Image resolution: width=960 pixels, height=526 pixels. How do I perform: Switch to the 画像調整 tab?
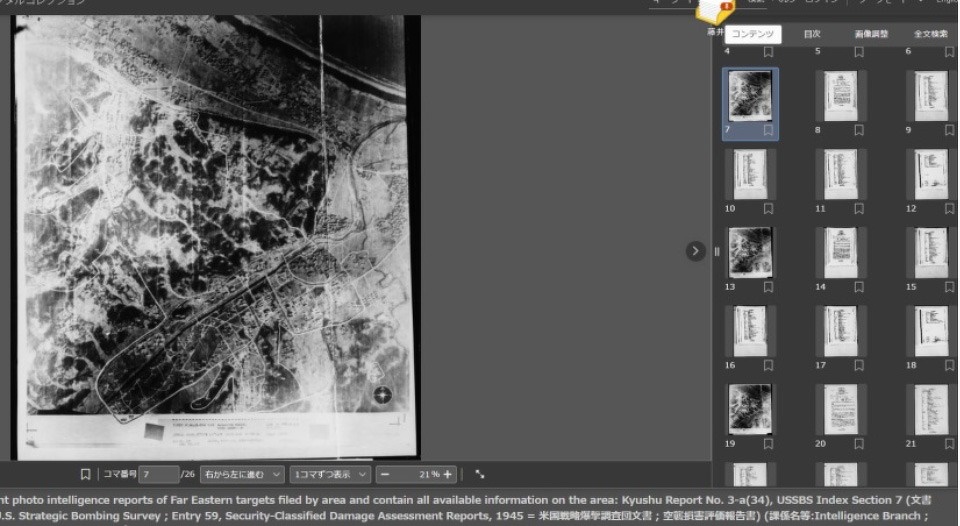(869, 34)
